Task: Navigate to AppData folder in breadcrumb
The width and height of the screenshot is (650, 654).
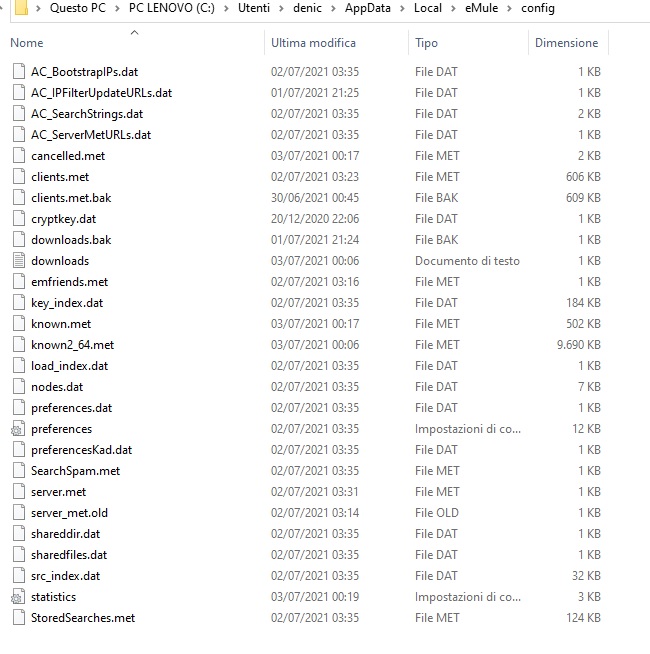Action: pyautogui.click(x=368, y=8)
